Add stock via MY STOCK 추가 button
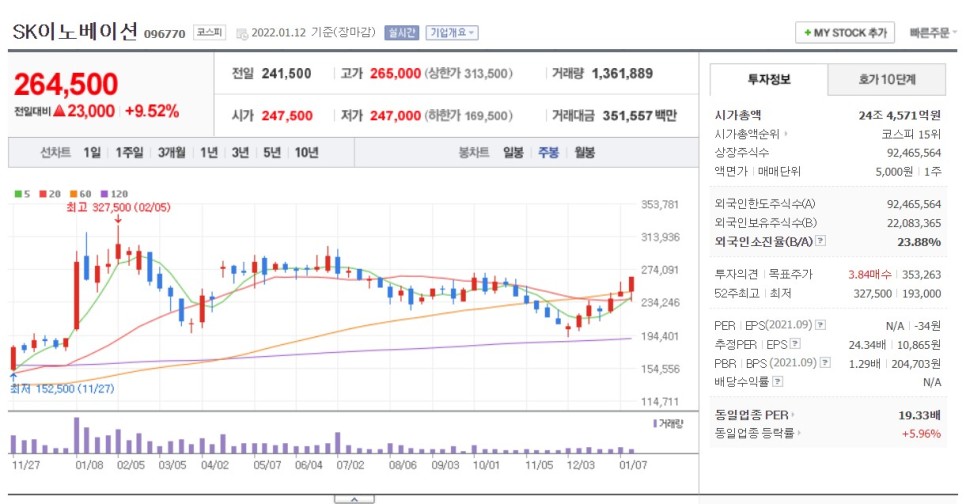This screenshot has width=966, height=504. click(845, 33)
